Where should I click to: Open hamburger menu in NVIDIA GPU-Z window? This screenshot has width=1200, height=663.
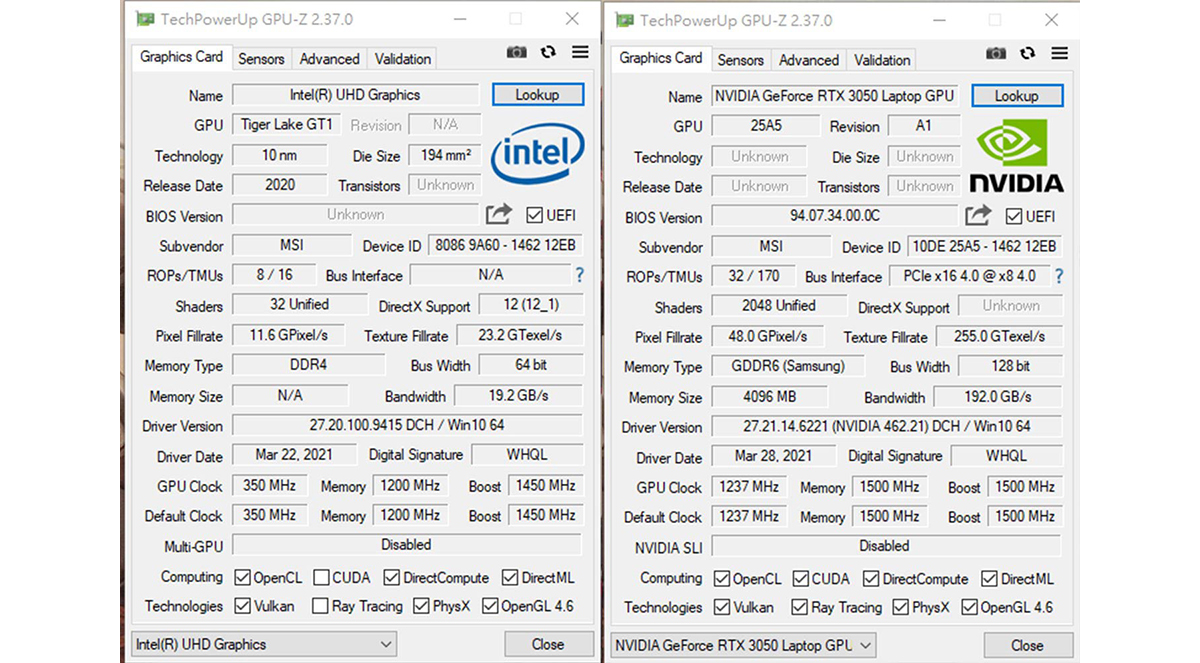[x=1060, y=54]
